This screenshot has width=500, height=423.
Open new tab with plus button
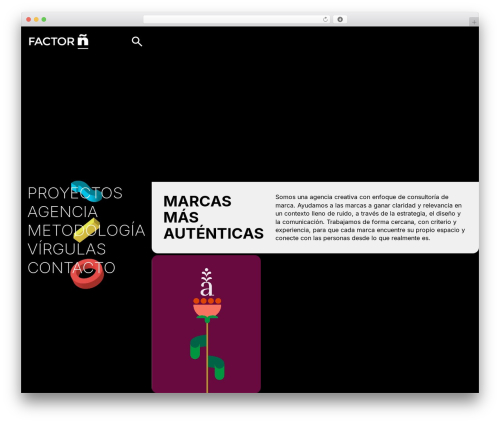474,22
